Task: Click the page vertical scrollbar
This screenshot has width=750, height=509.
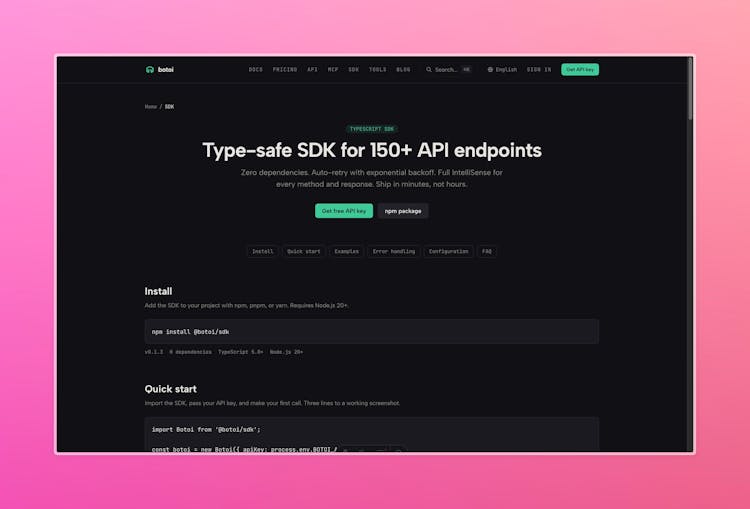Action: point(690,90)
